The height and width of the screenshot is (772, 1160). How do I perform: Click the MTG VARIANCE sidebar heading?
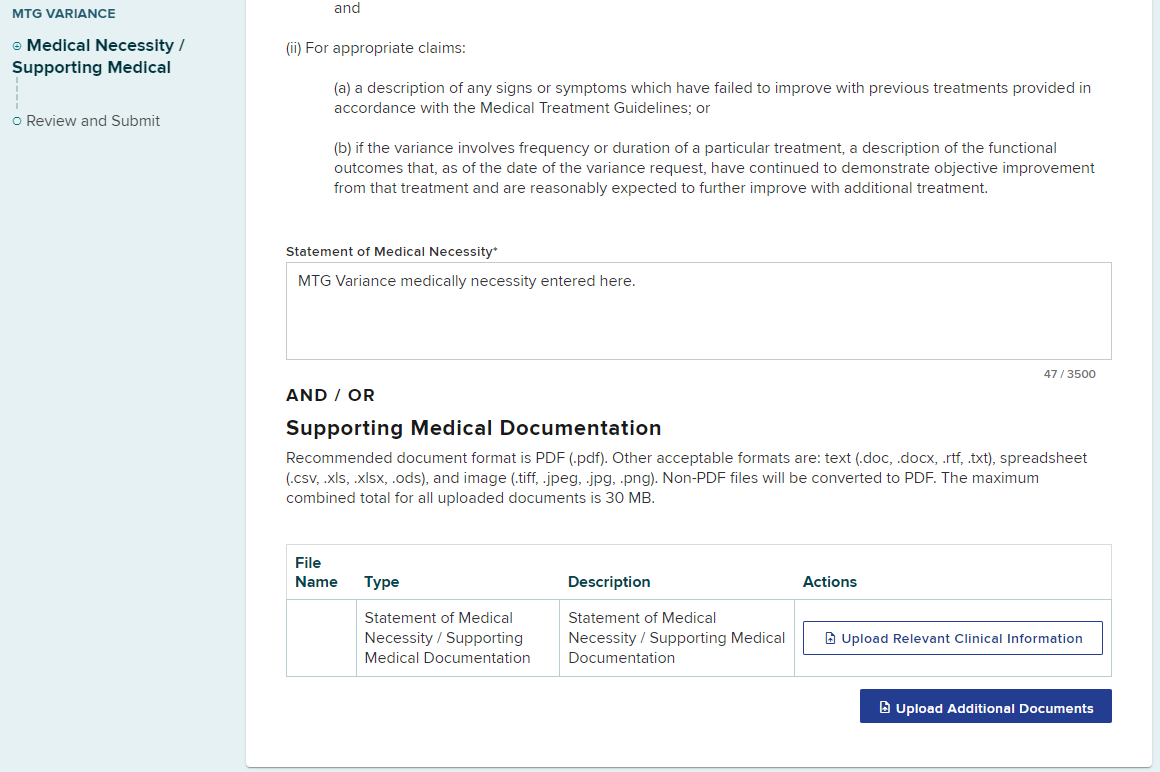click(x=64, y=14)
